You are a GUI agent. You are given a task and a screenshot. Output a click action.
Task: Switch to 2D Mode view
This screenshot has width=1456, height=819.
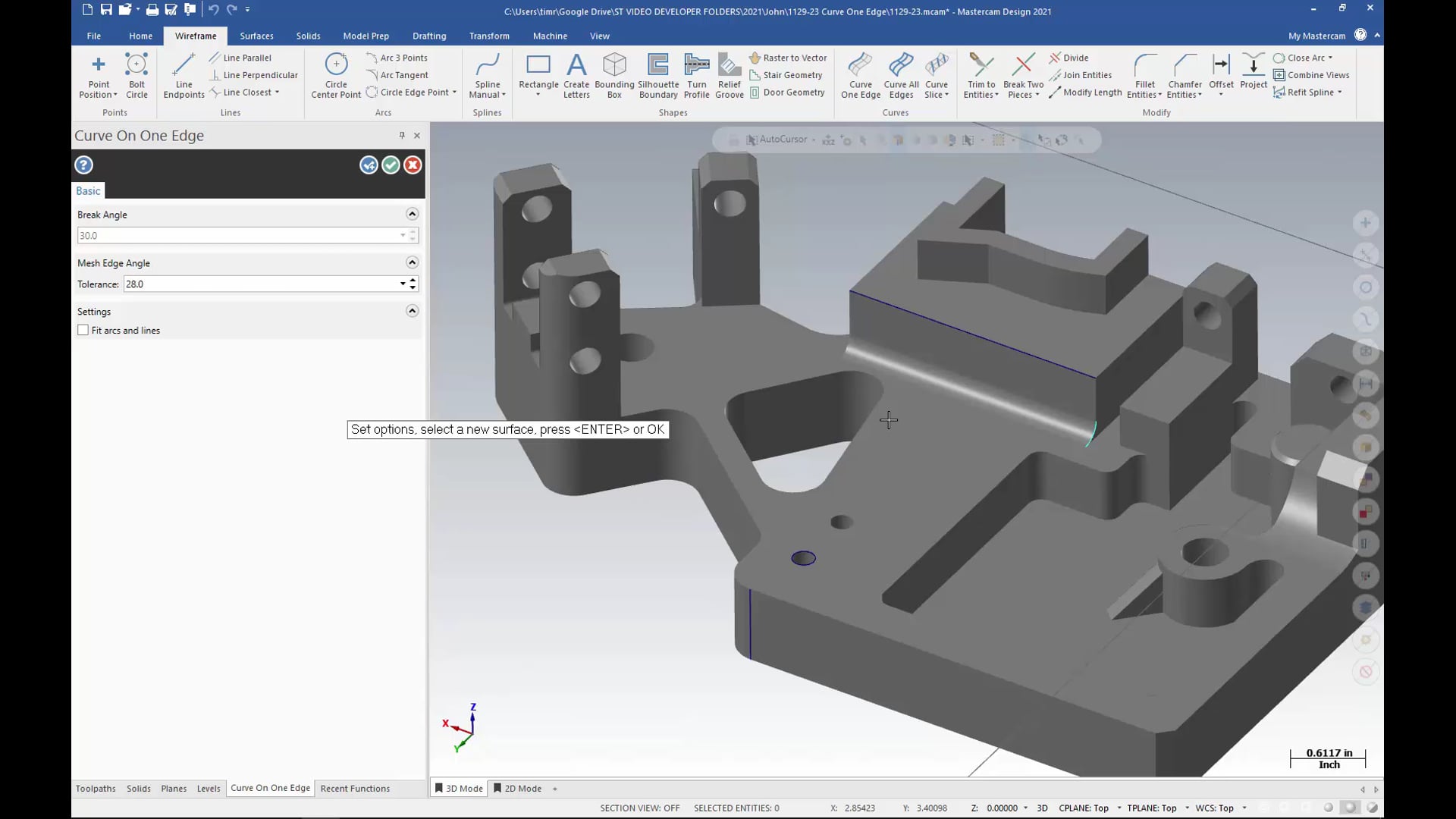point(521,788)
